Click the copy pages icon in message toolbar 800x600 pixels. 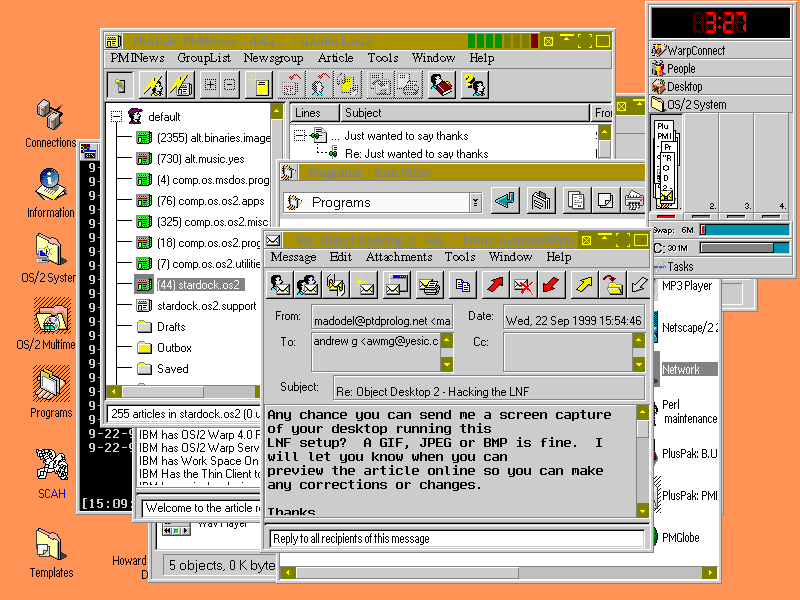point(462,285)
